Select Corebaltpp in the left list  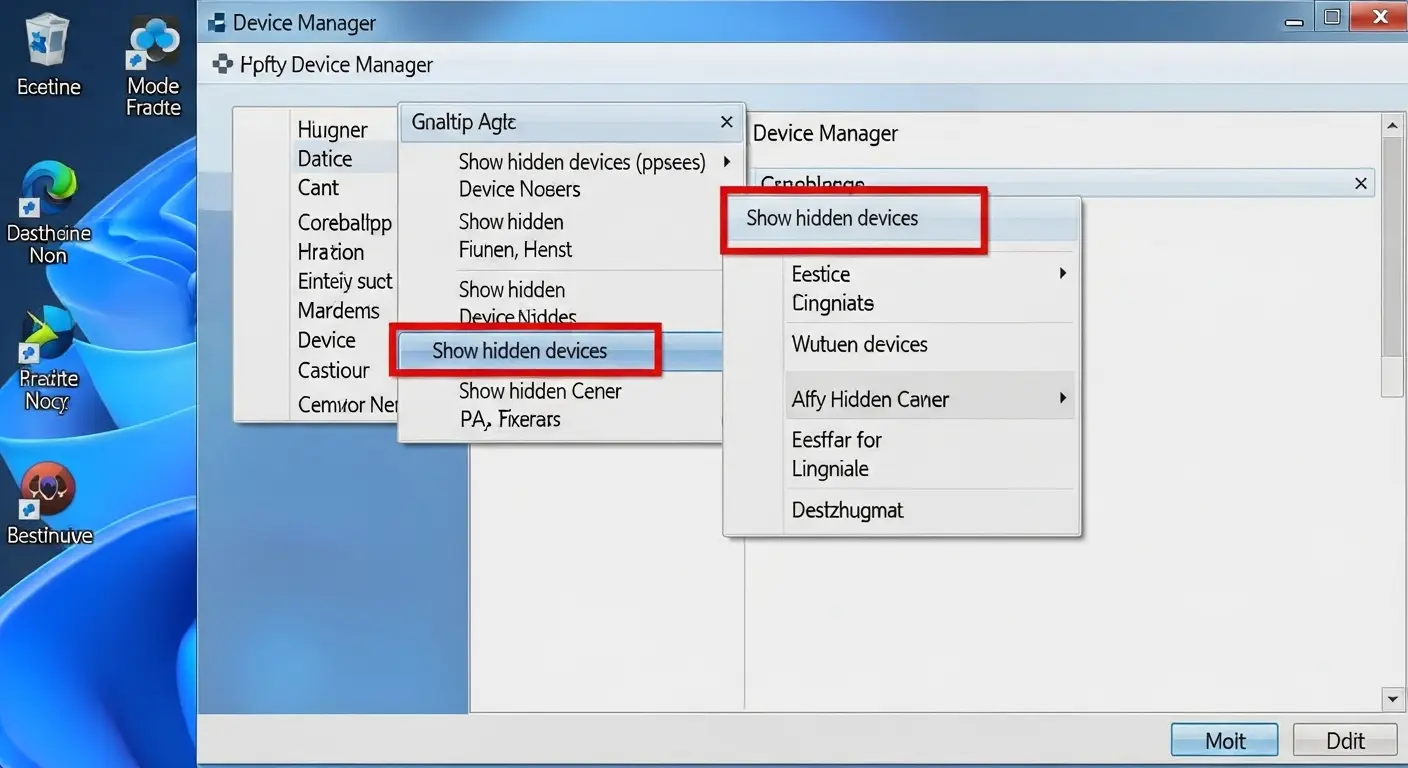coord(345,223)
